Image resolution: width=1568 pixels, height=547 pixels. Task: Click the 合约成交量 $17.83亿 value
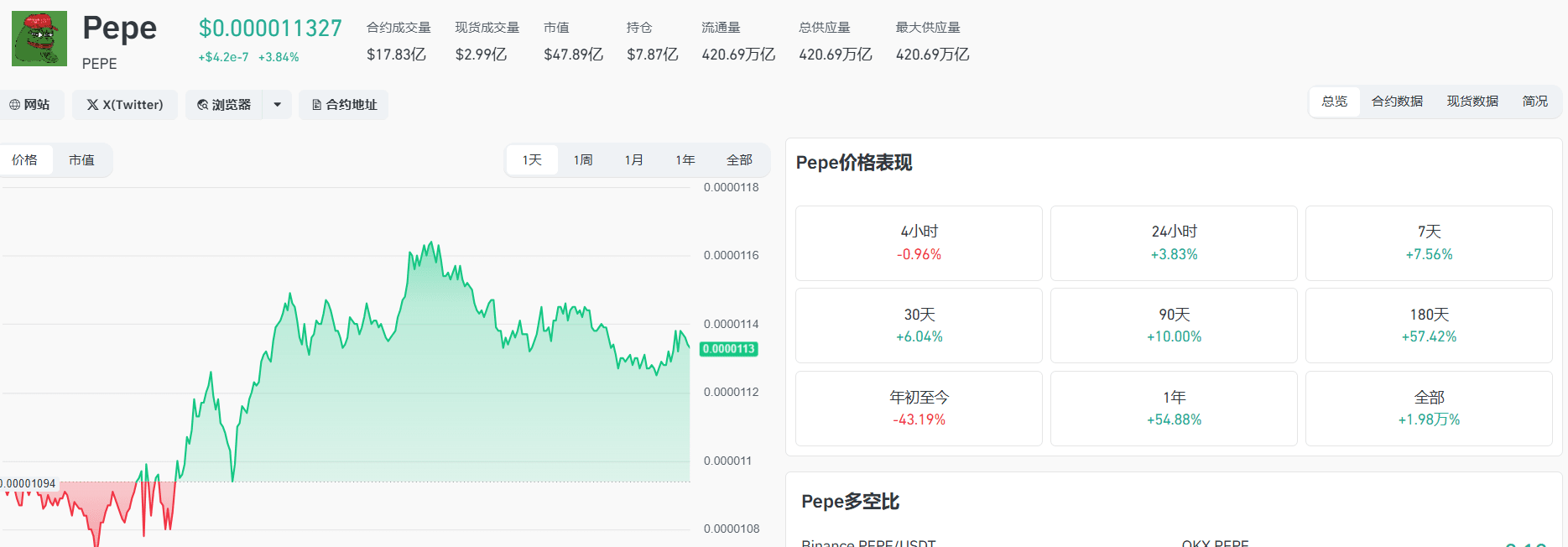pos(396,55)
